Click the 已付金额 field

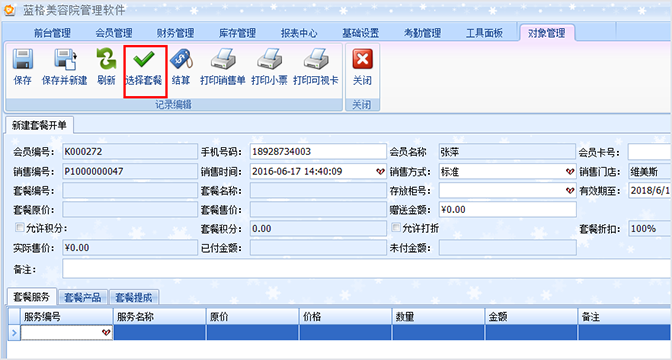(318, 248)
